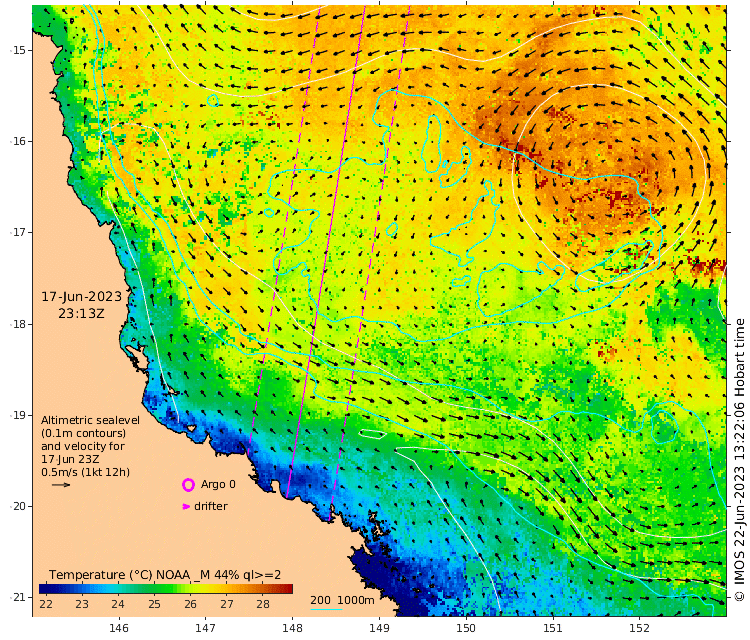Click the 'and velocity for' legend text
The image size is (750, 640).
pos(83,446)
